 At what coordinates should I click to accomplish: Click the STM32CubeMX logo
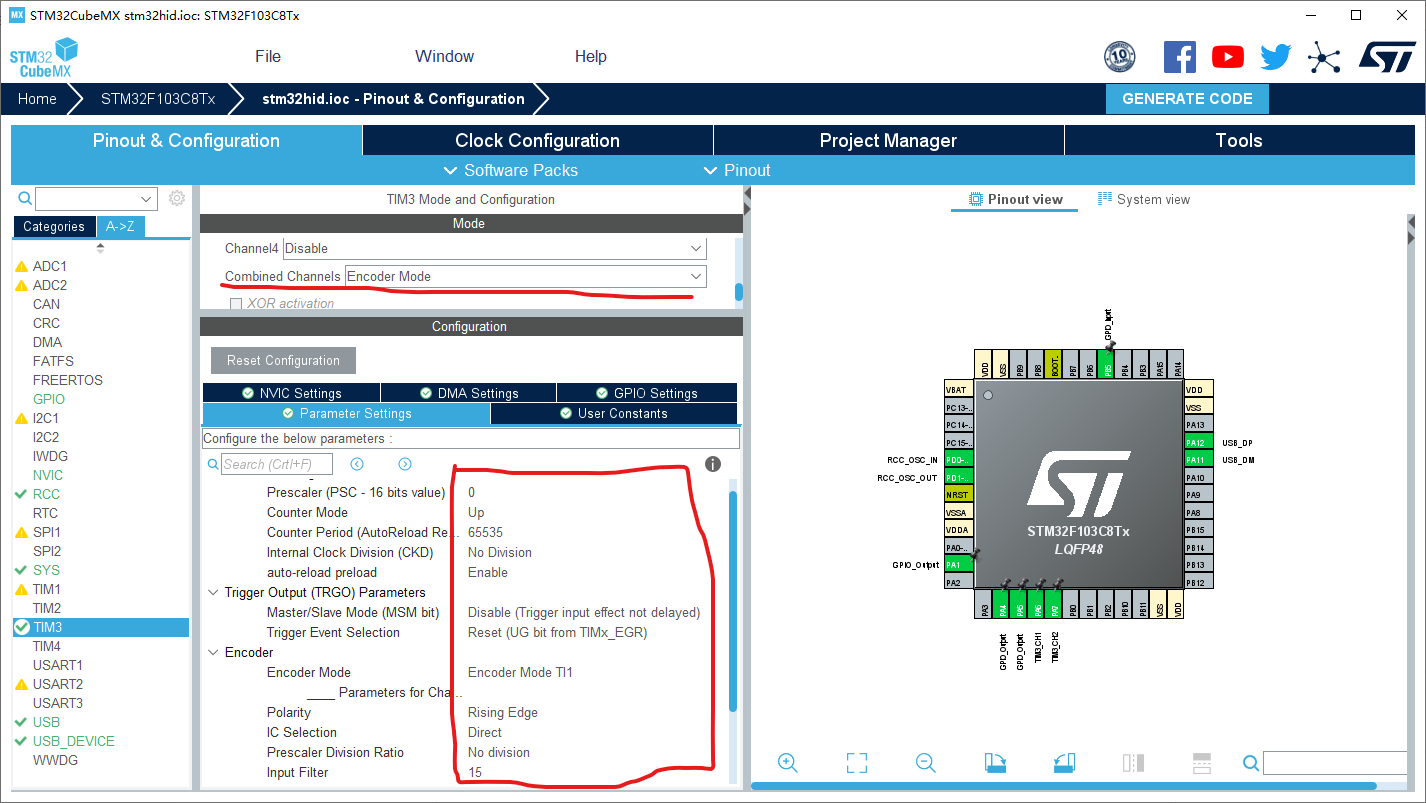[44, 58]
